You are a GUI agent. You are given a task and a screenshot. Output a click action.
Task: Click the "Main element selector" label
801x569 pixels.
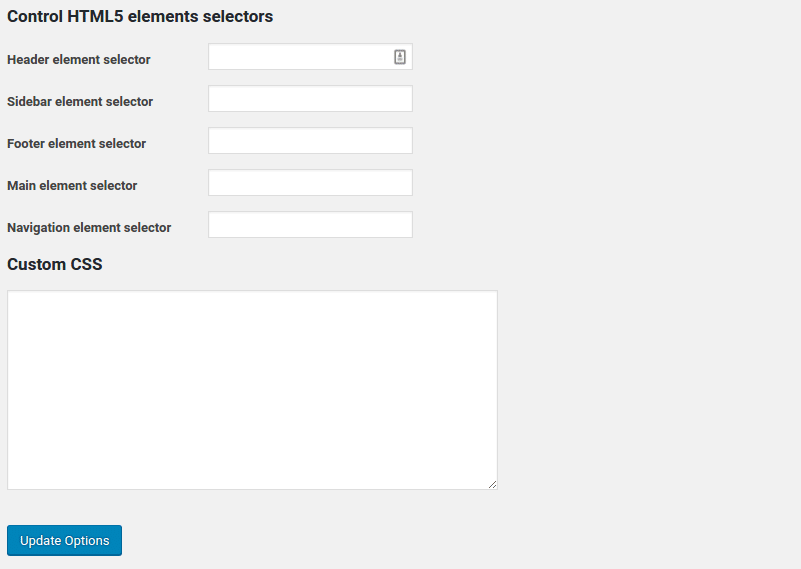point(72,186)
